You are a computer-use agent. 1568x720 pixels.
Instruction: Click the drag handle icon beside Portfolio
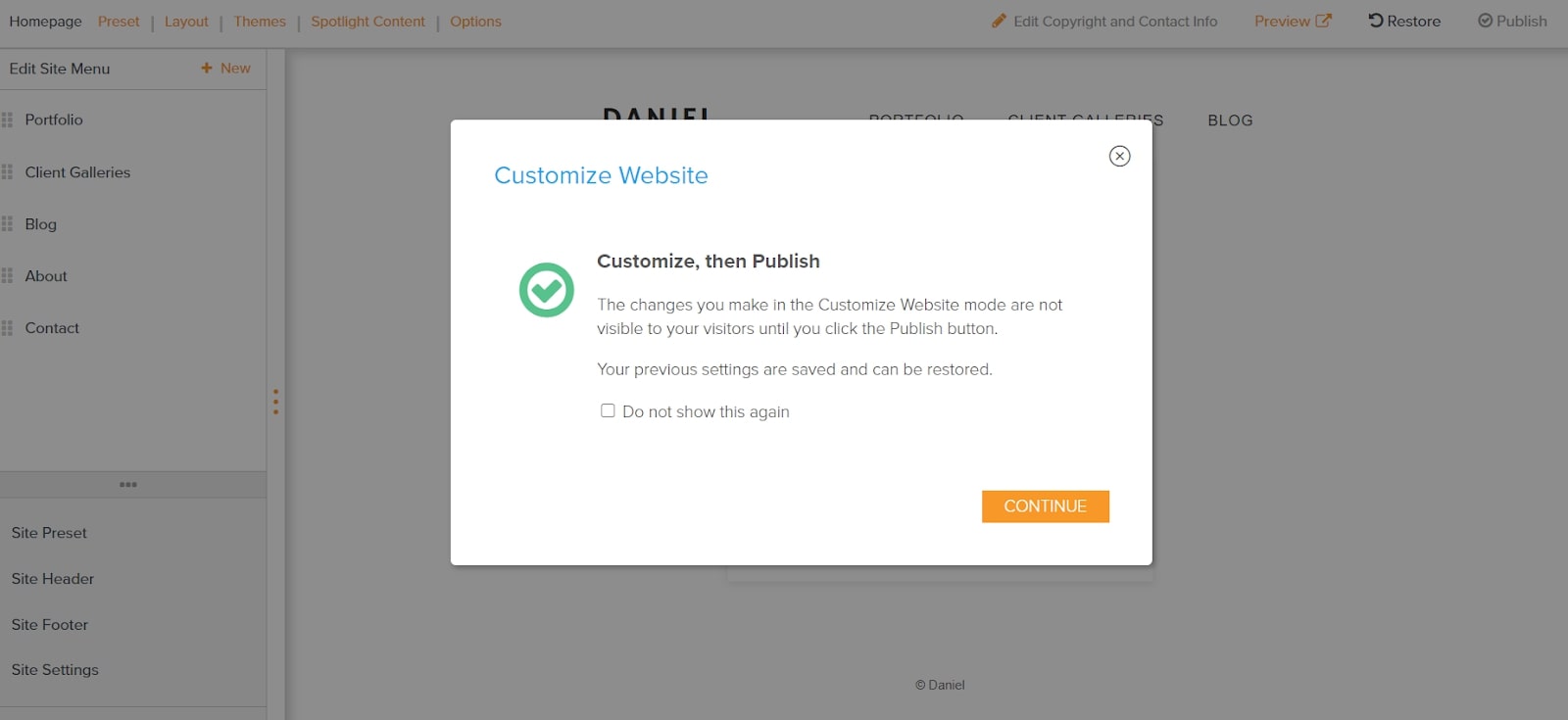click(7, 120)
